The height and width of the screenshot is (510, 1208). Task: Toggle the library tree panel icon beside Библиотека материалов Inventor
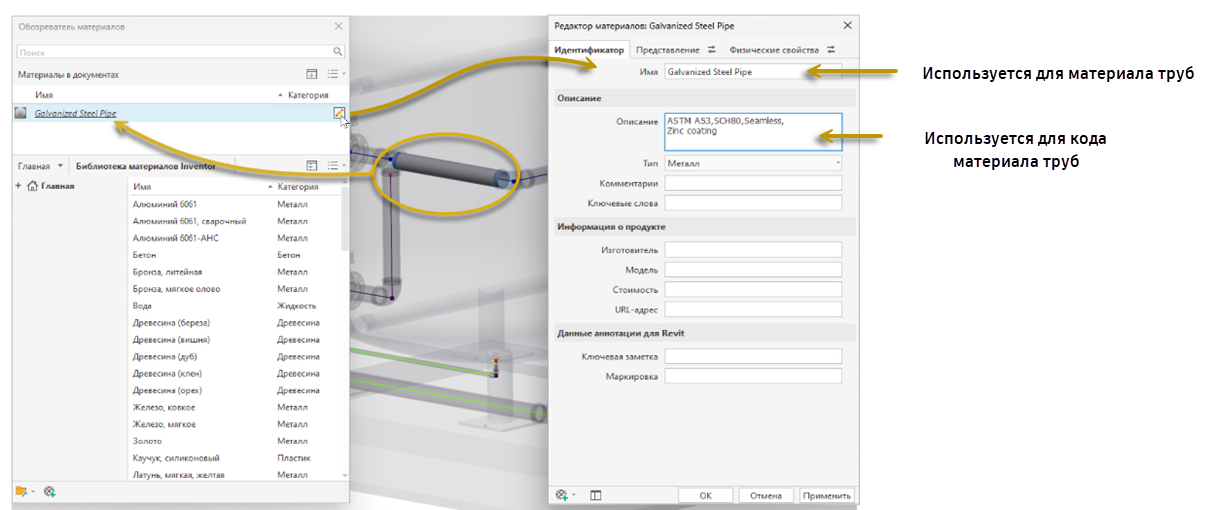312,166
